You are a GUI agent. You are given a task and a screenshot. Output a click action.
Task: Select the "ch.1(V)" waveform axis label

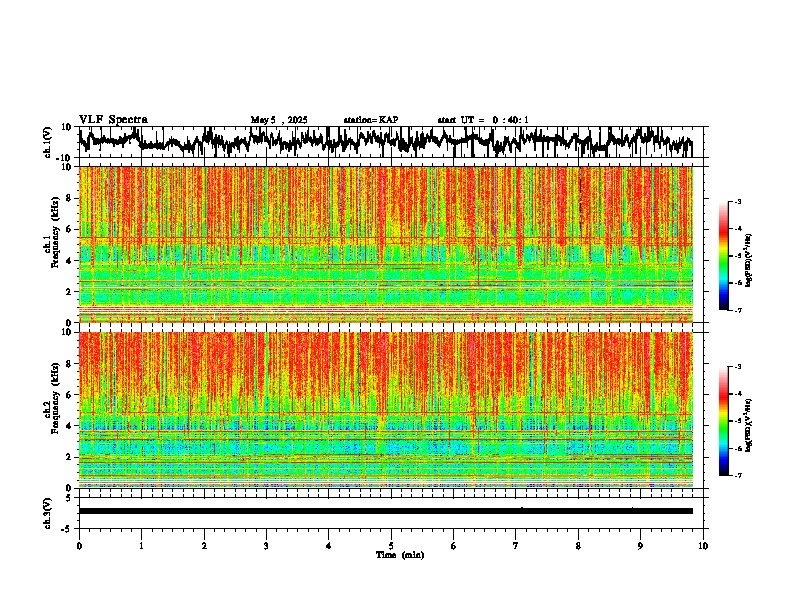pyautogui.click(x=48, y=142)
